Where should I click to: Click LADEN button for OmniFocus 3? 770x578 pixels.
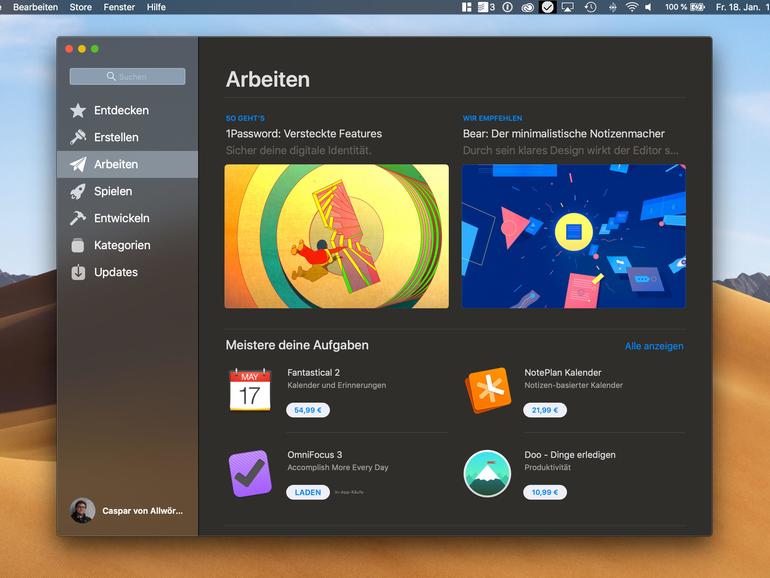tap(308, 492)
